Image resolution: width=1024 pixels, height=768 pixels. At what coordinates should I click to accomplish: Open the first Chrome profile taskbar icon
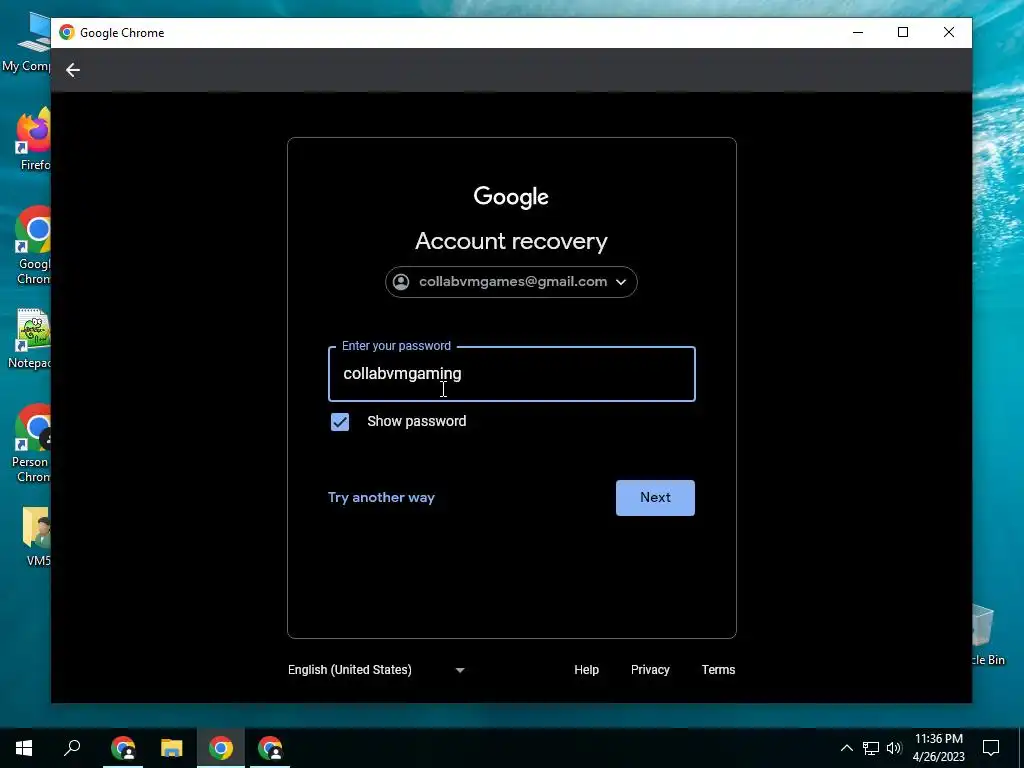click(x=123, y=748)
